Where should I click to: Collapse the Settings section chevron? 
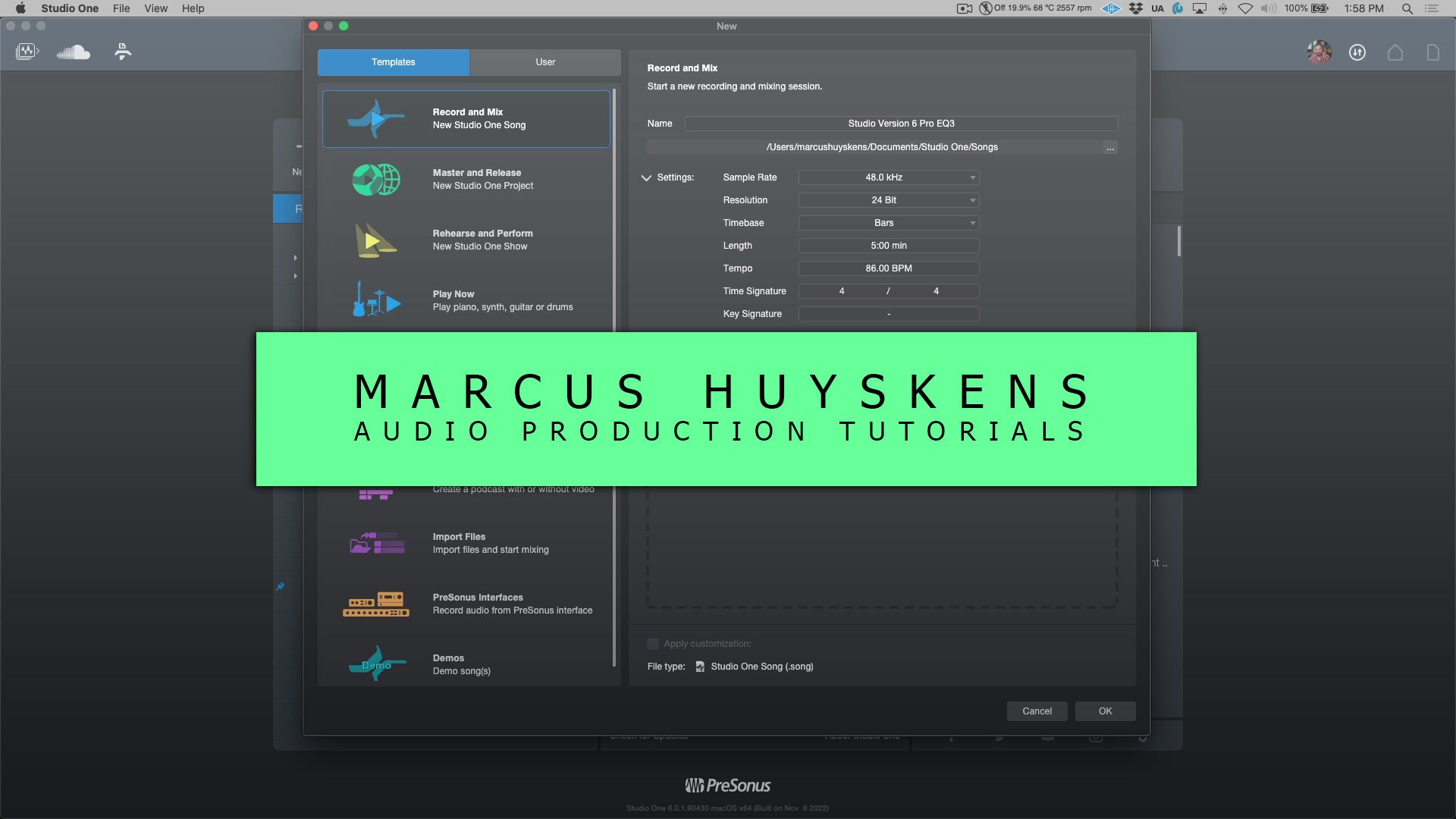pos(646,177)
